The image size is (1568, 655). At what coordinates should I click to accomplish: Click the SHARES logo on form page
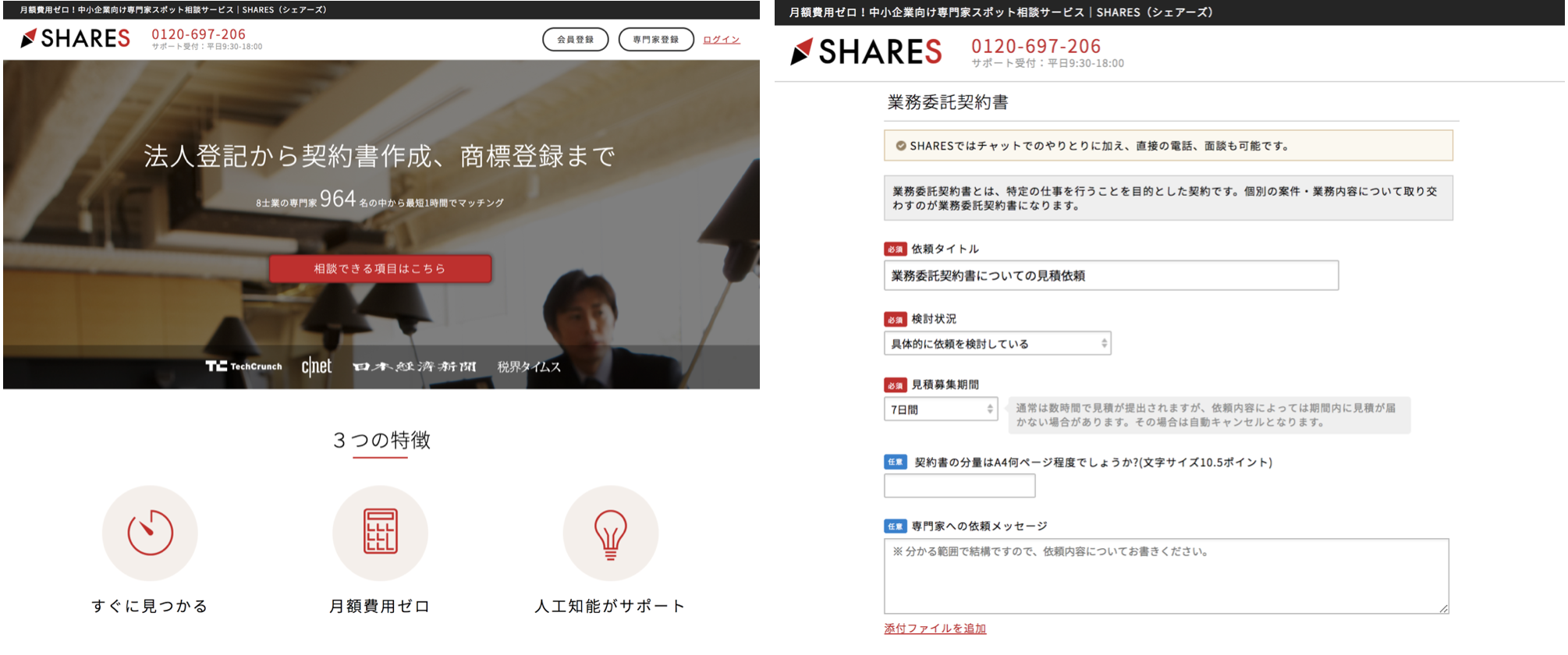(866, 52)
